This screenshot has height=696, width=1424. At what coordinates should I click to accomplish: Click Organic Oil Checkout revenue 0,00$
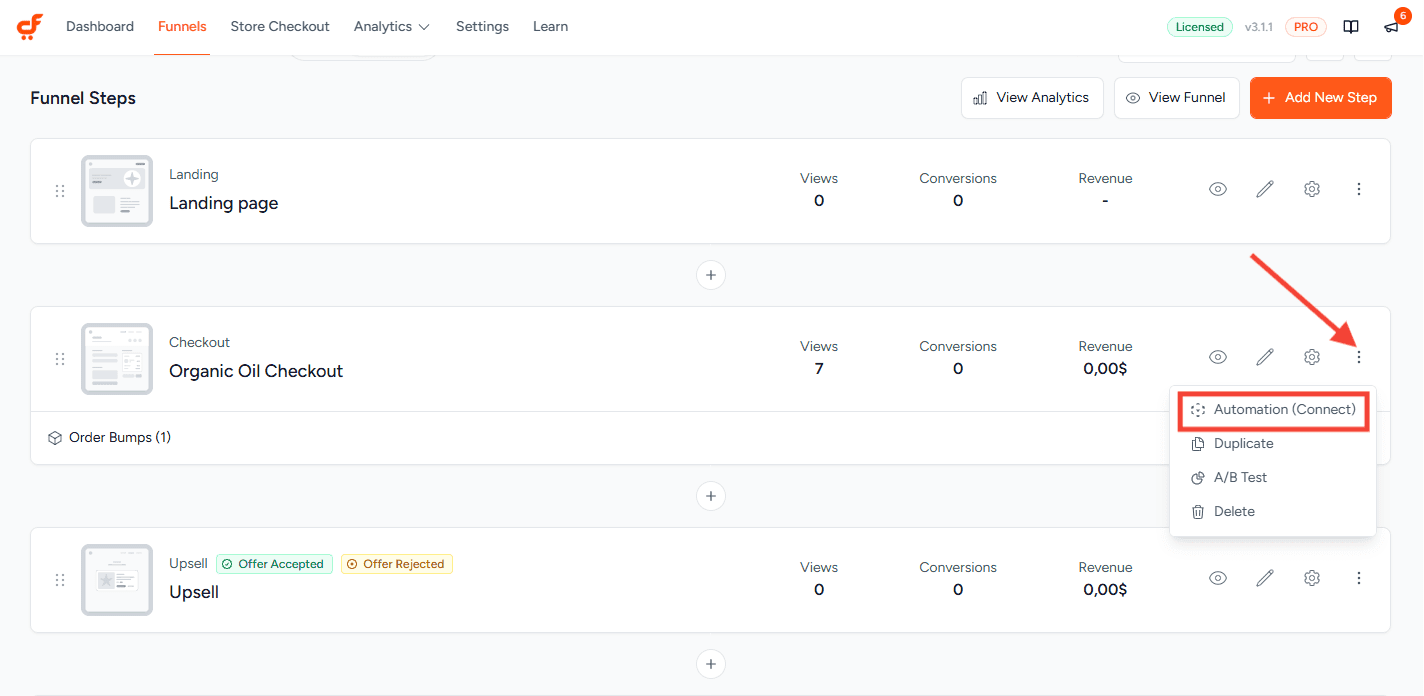1105,369
